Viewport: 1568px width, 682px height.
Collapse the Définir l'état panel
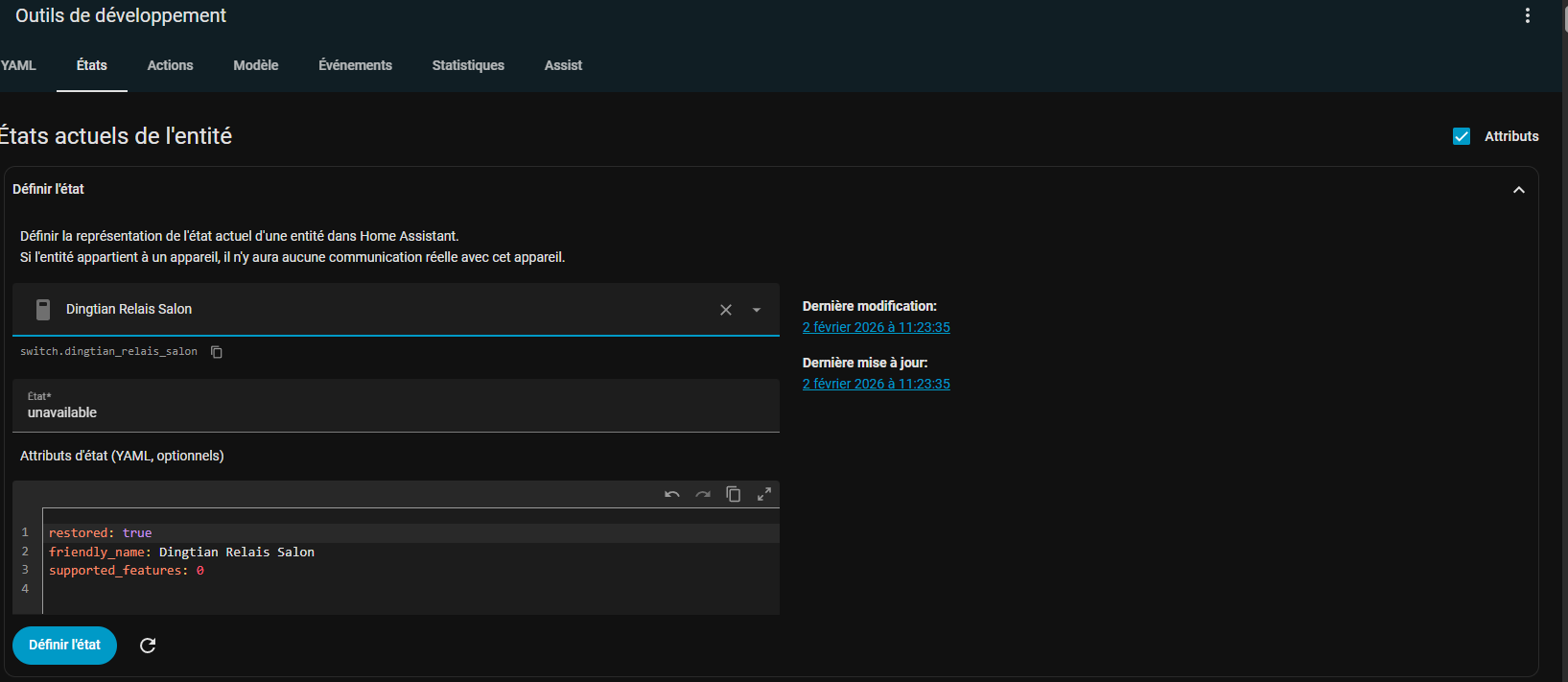point(1519,190)
